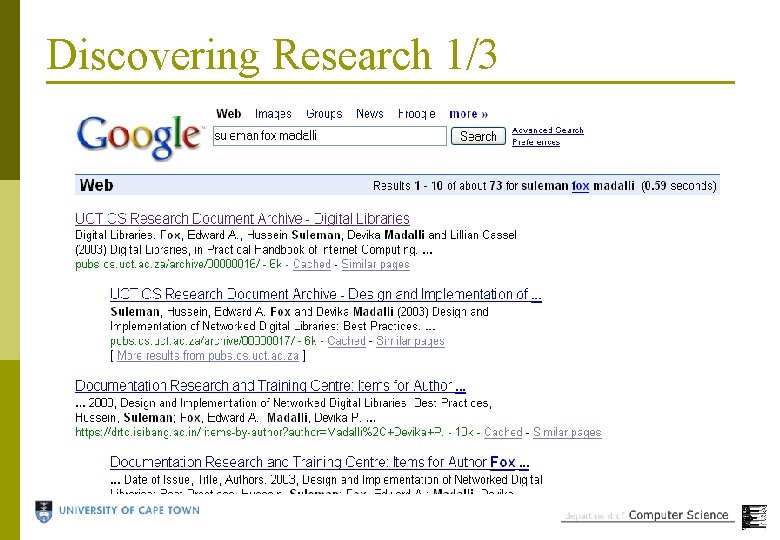Click the green drtc.isibang.ac.in items-by-author URL
The image size is (780, 540).
(259, 432)
